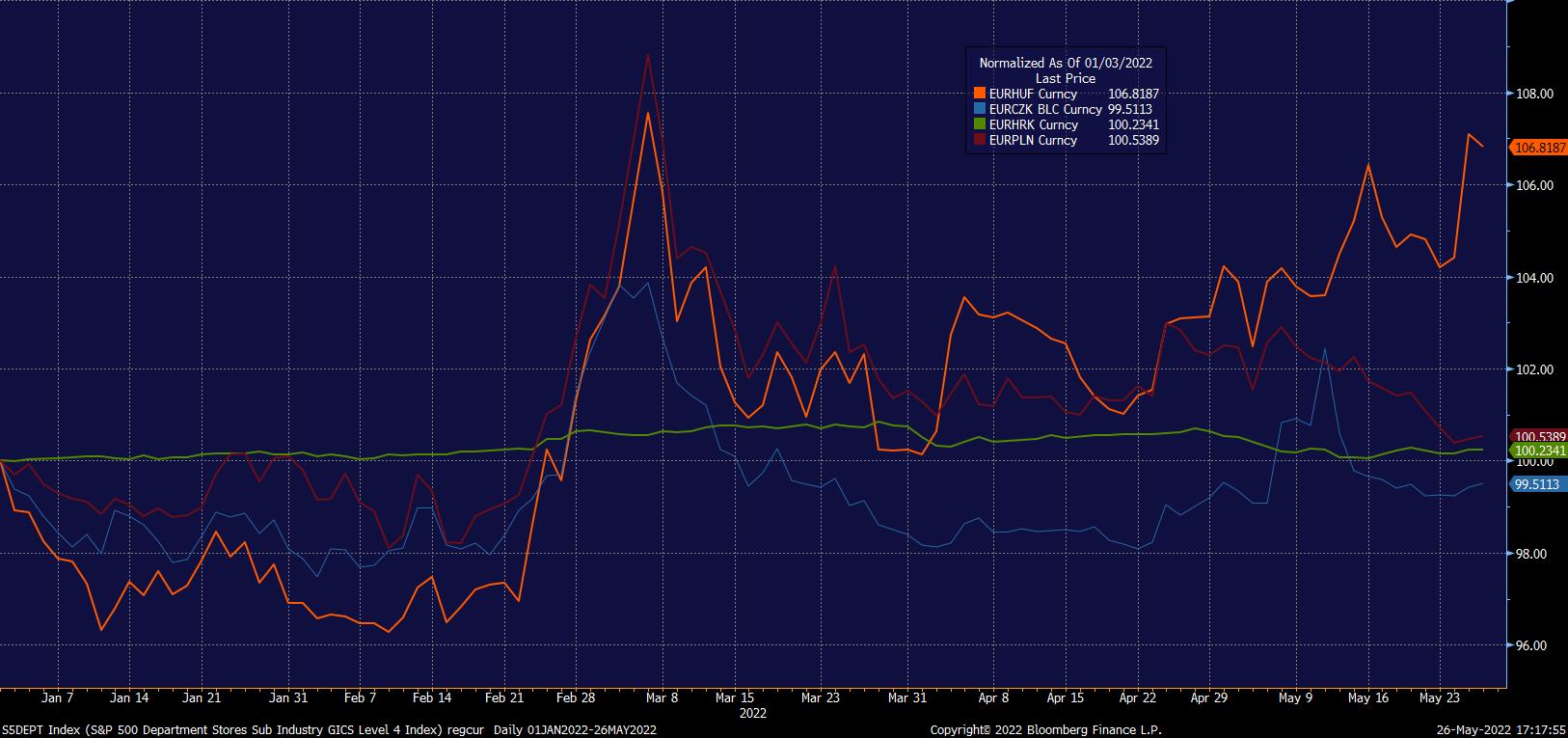Click the blue 99.5113 axis price tag
1568x738 pixels.
[1537, 484]
